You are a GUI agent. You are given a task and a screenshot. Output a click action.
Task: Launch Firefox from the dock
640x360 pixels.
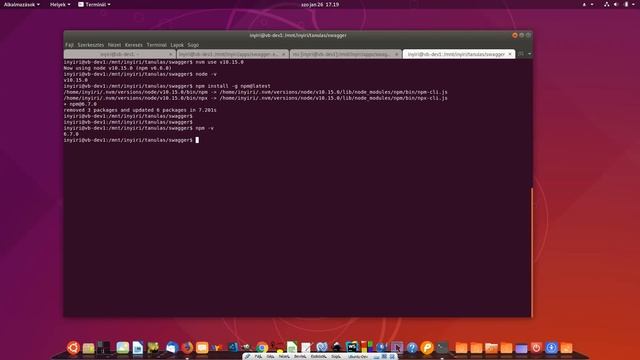(187, 347)
